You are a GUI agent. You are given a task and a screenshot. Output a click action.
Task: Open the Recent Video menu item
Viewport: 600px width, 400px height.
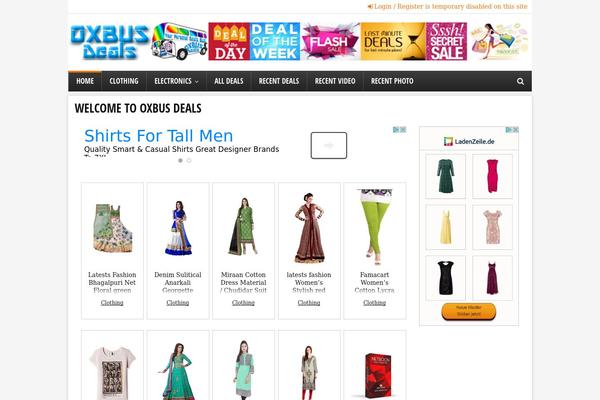(x=335, y=81)
